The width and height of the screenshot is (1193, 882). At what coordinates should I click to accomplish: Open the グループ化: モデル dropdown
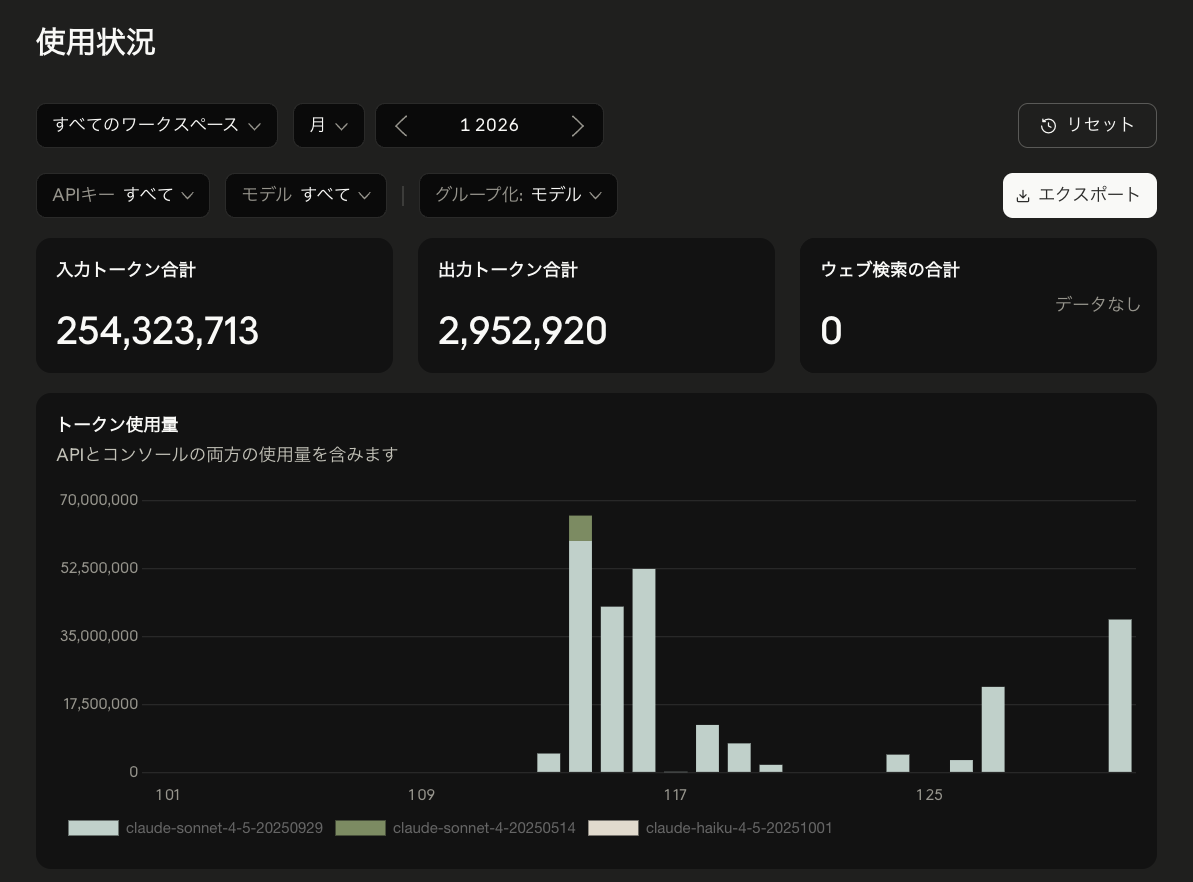pyautogui.click(x=518, y=196)
